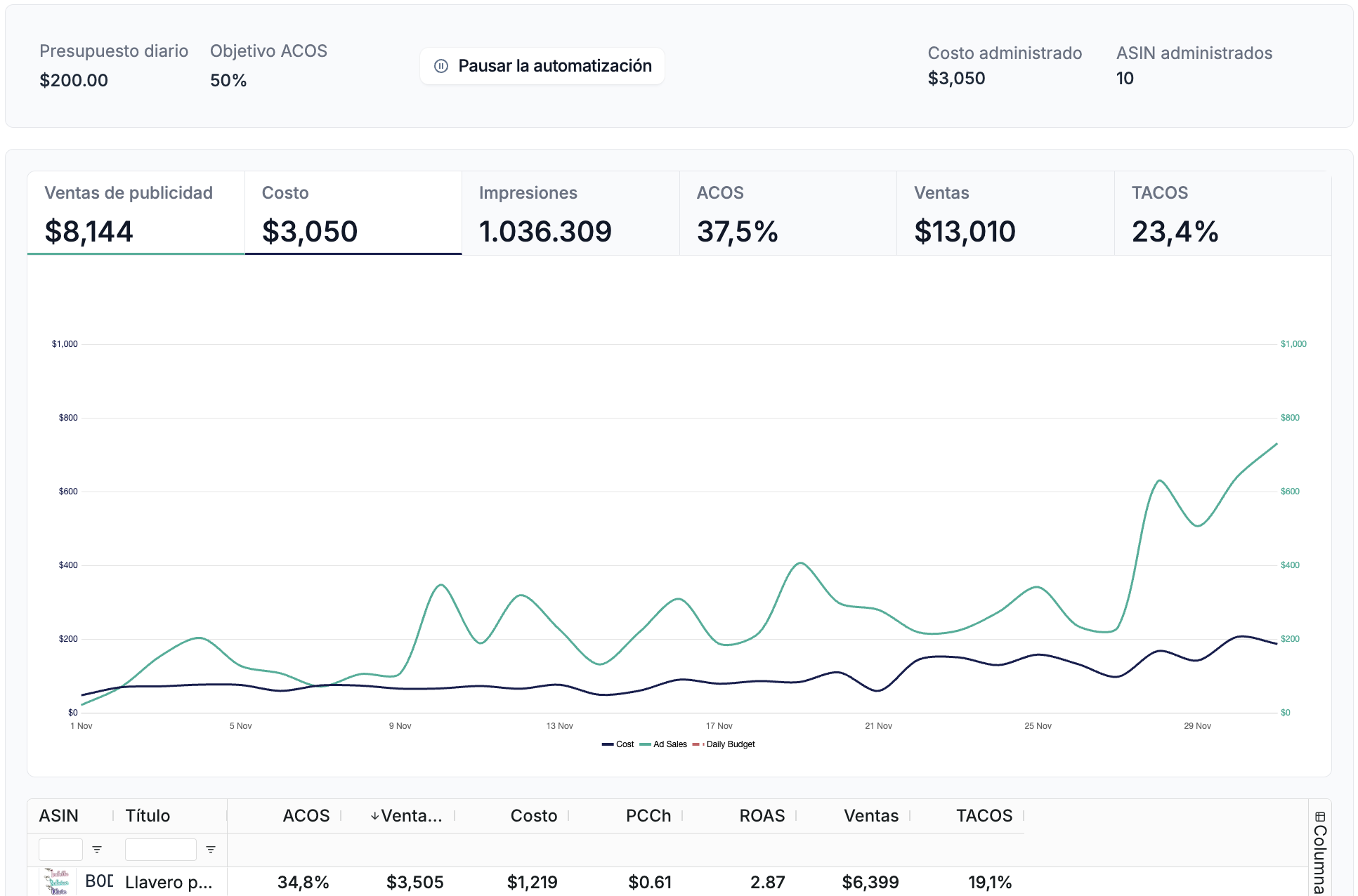Click the Pausar la automatización button
The image size is (1358, 896).
[x=542, y=66]
